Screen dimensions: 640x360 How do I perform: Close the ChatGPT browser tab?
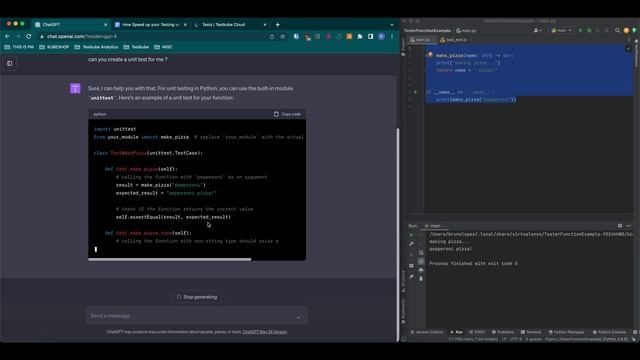[x=105, y=24]
